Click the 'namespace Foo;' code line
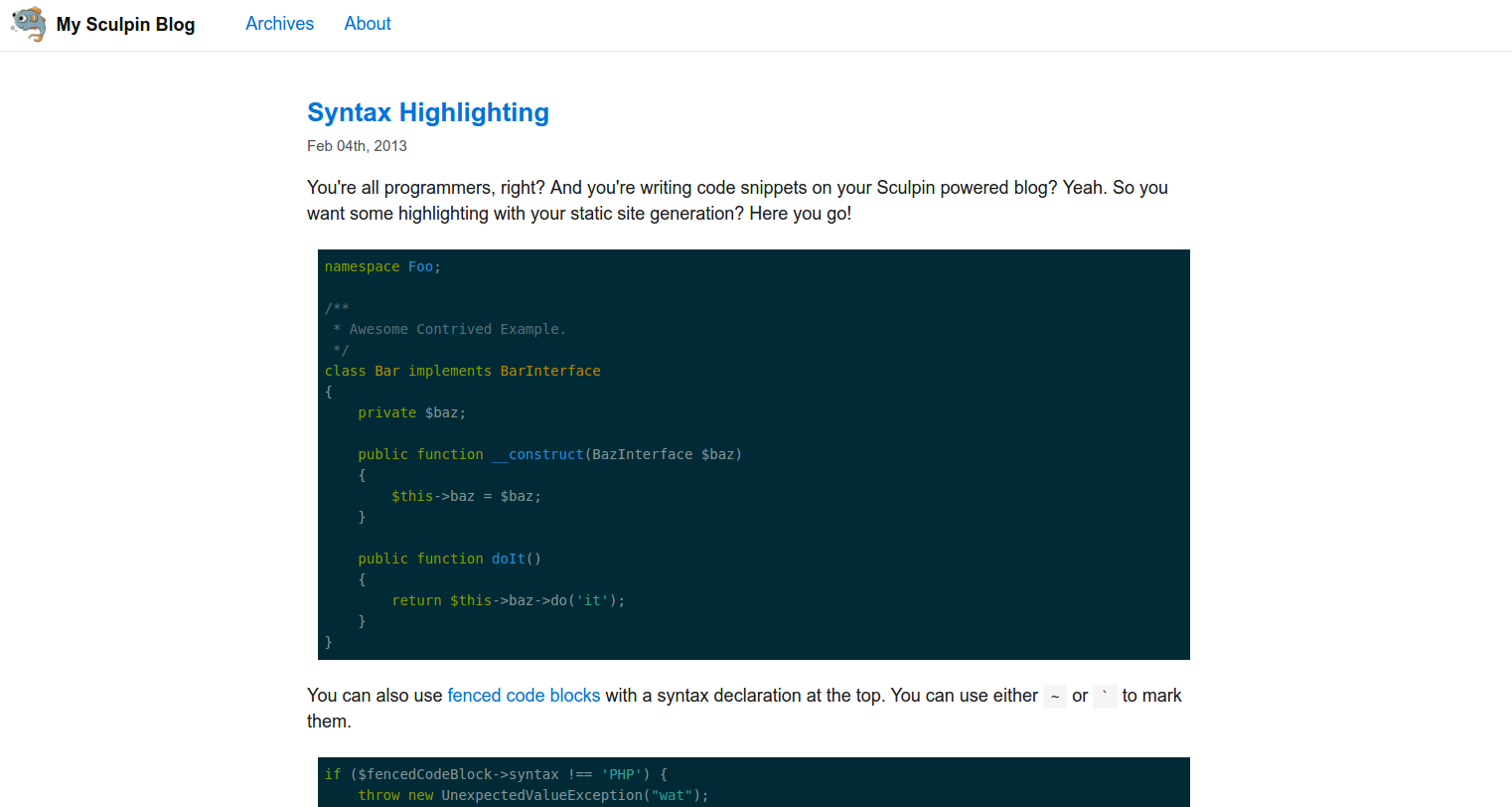Screen dimensions: 1512x807 tap(382, 266)
